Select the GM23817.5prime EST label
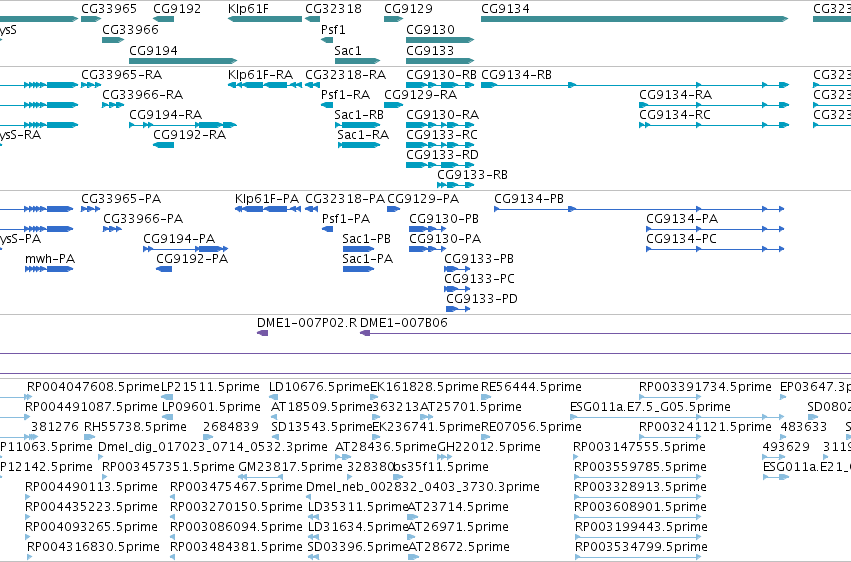Image resolution: width=851 pixels, height=562 pixels. pyautogui.click(x=290, y=467)
